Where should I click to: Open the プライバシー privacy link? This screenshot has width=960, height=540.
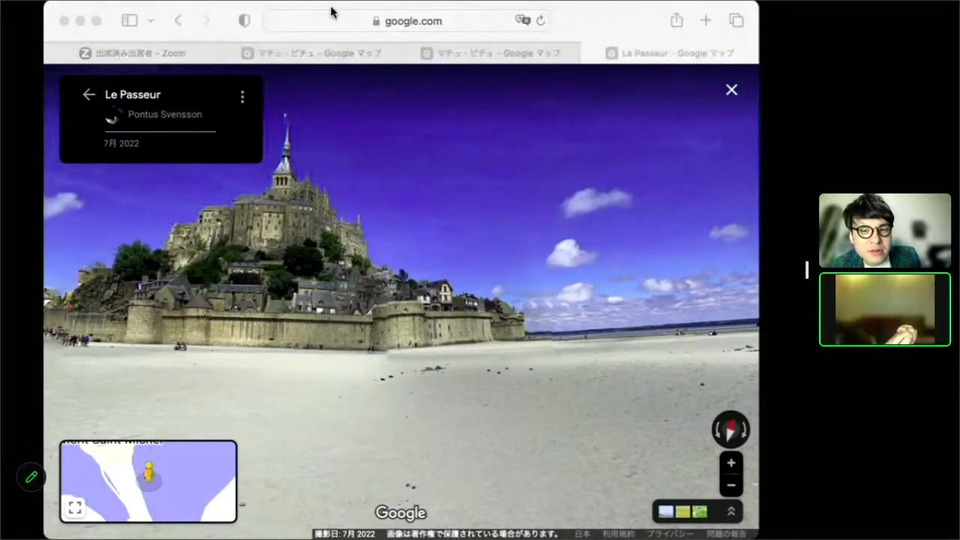click(670, 534)
